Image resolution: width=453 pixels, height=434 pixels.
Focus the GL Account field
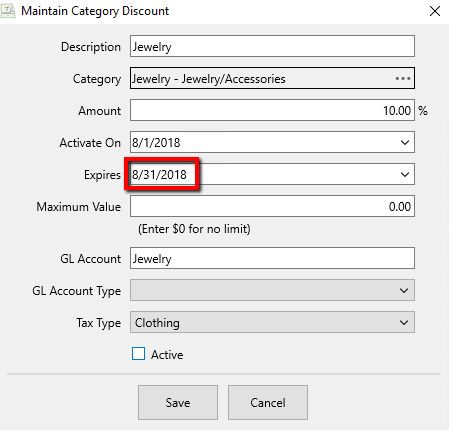[272, 258]
